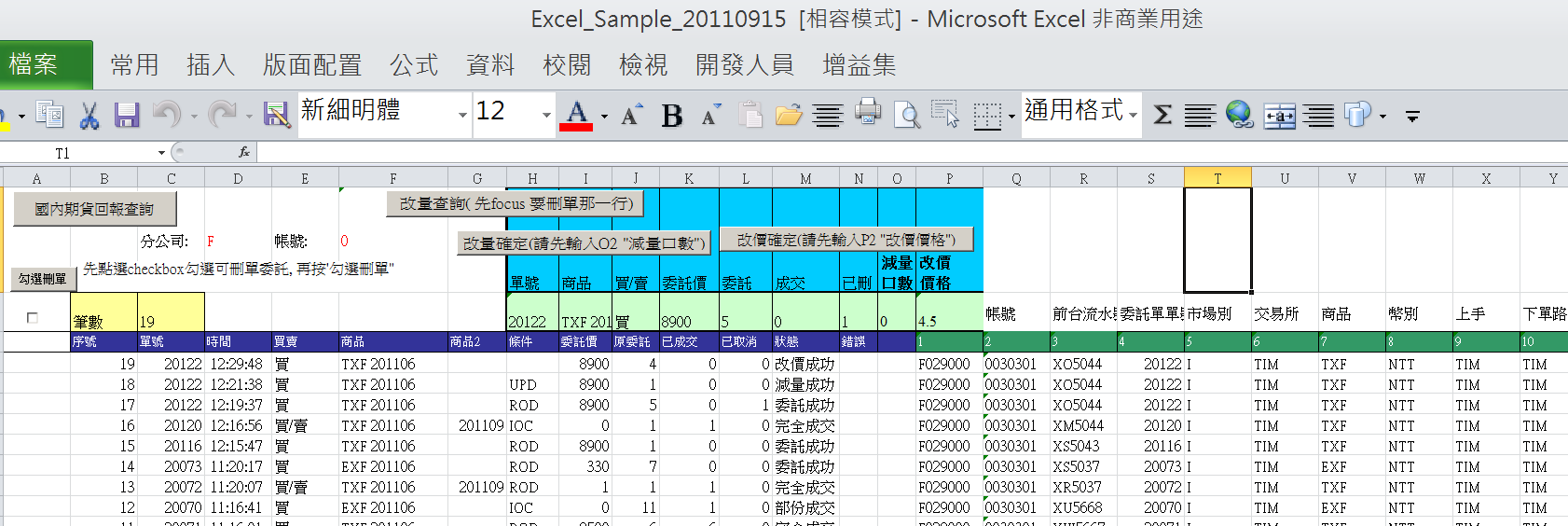This screenshot has height=526, width=1568.
Task: Save workbook with floppy disk icon
Action: click(x=127, y=115)
